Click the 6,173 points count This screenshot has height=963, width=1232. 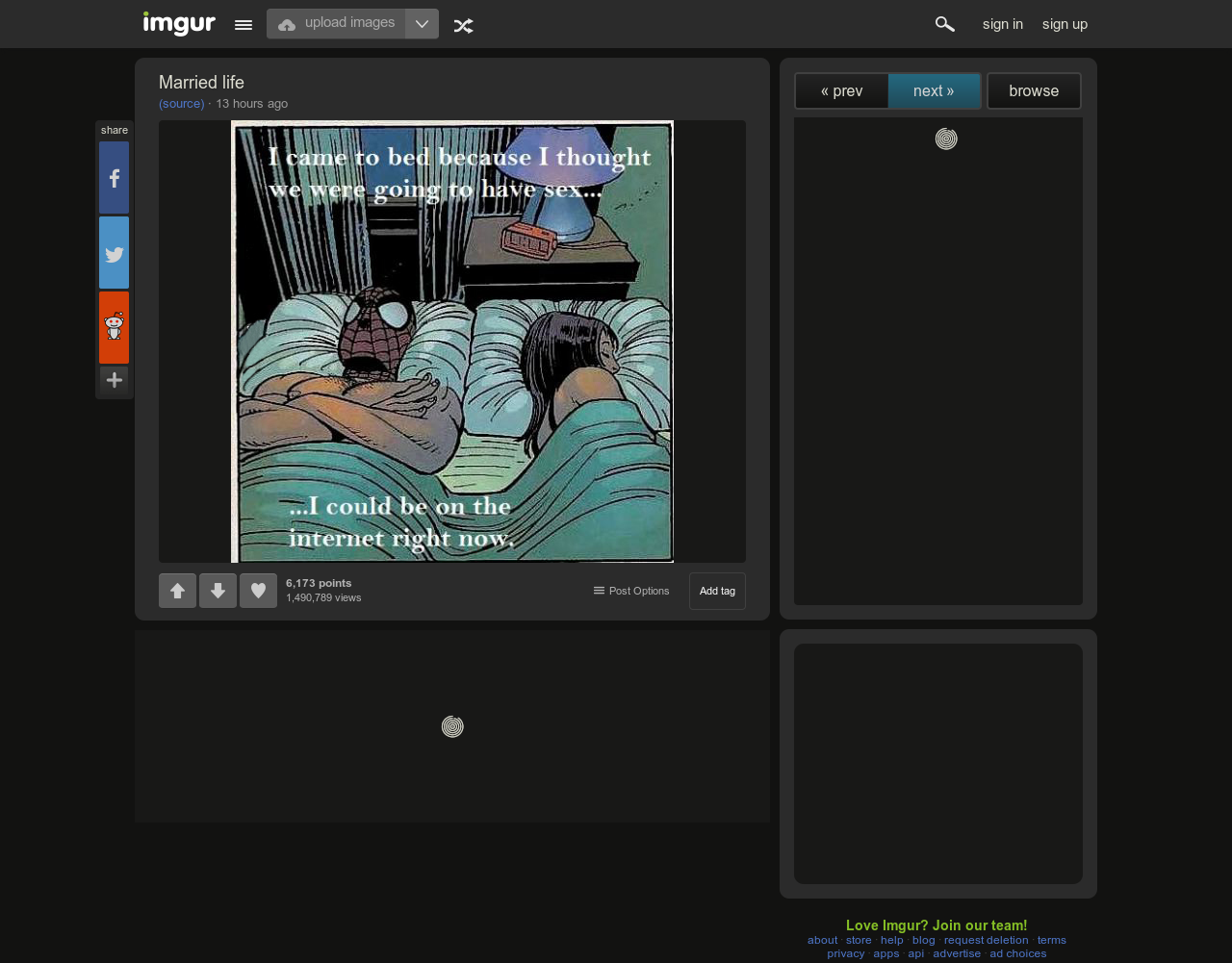(319, 583)
